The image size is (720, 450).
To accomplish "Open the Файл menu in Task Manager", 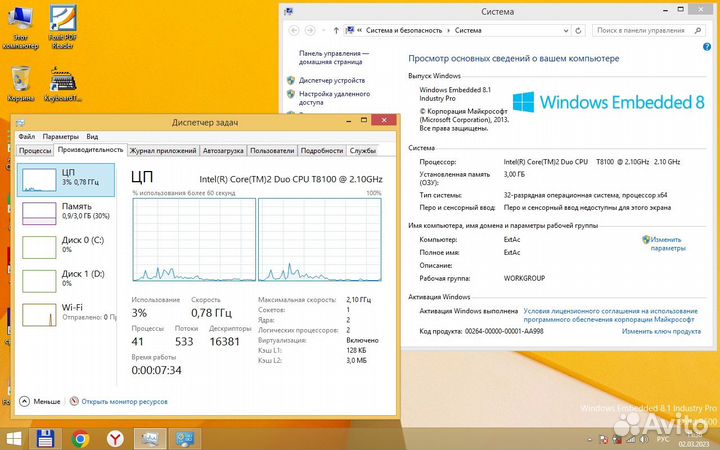I will point(27,136).
